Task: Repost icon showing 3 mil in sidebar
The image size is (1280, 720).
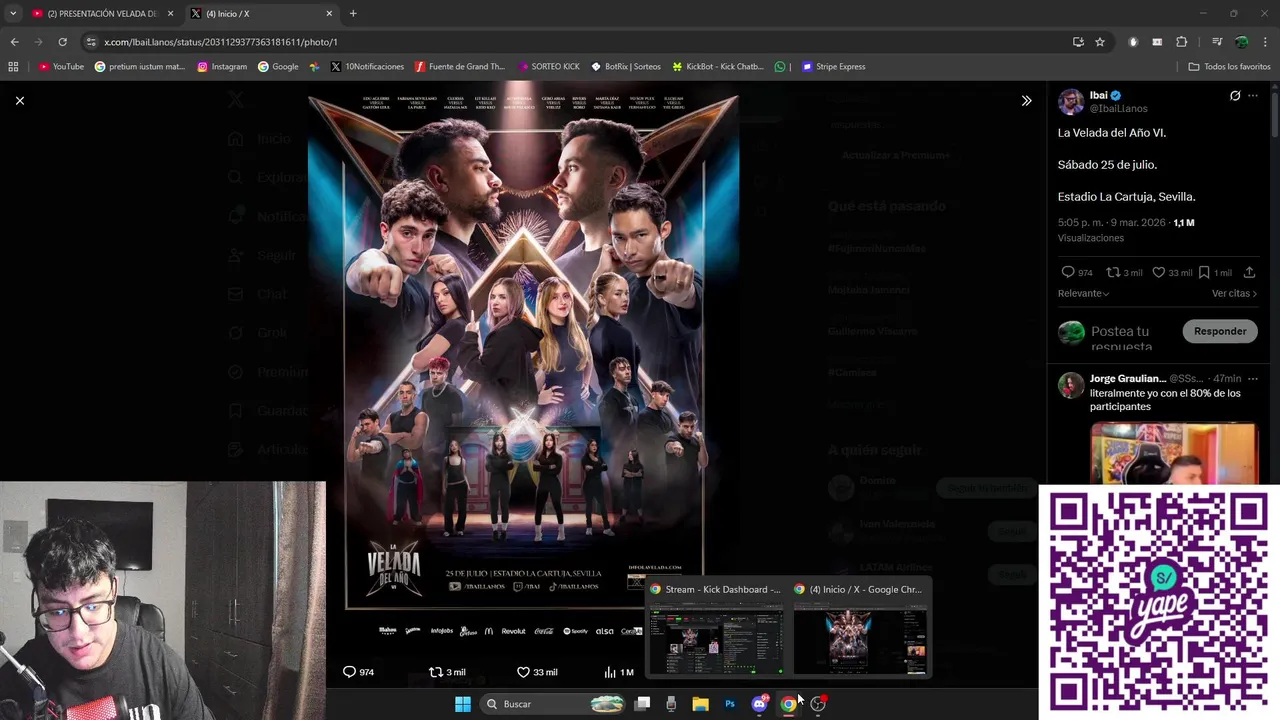Action: click(1123, 272)
